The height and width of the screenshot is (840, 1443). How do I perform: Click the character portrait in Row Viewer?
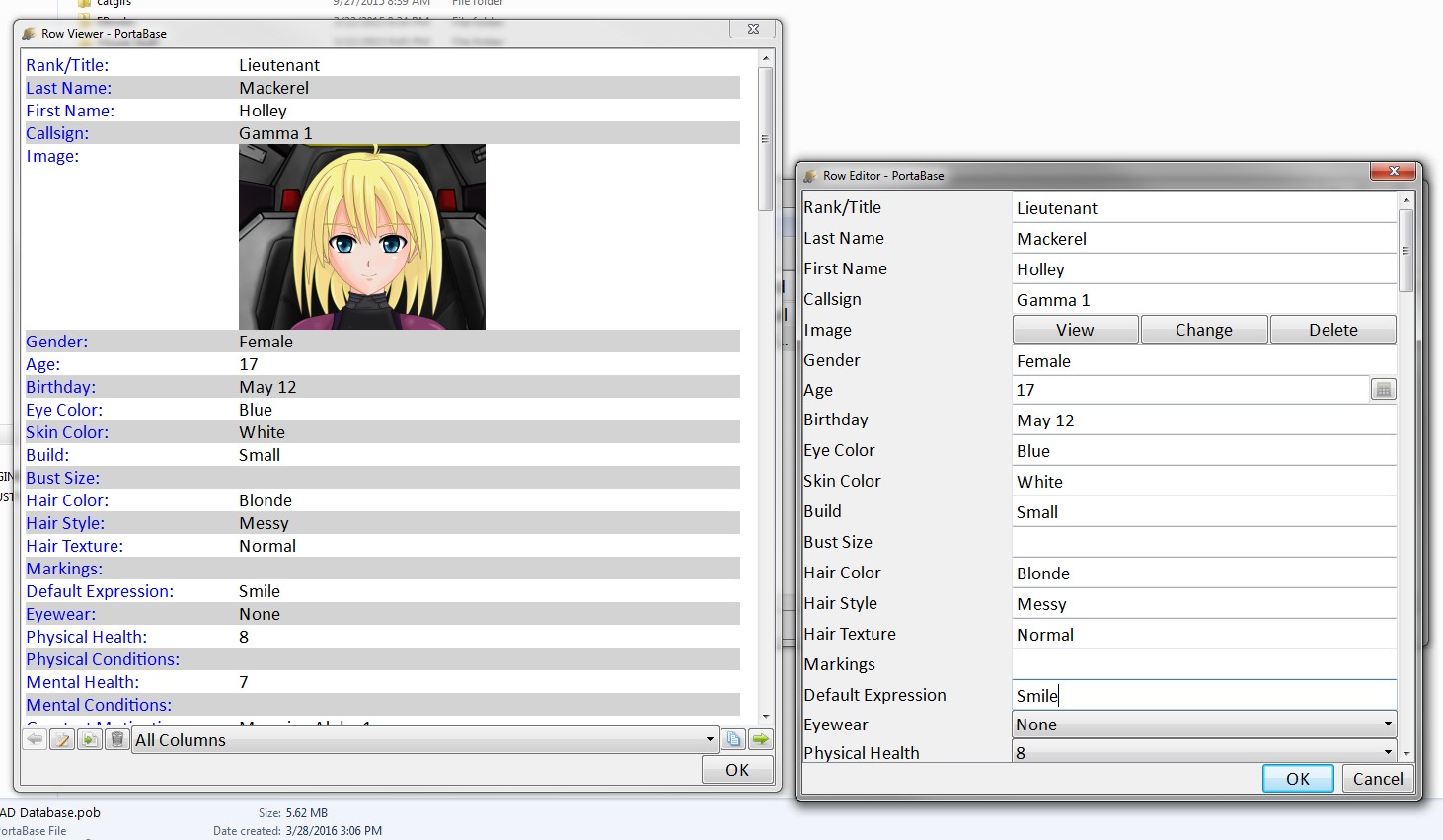point(362,237)
